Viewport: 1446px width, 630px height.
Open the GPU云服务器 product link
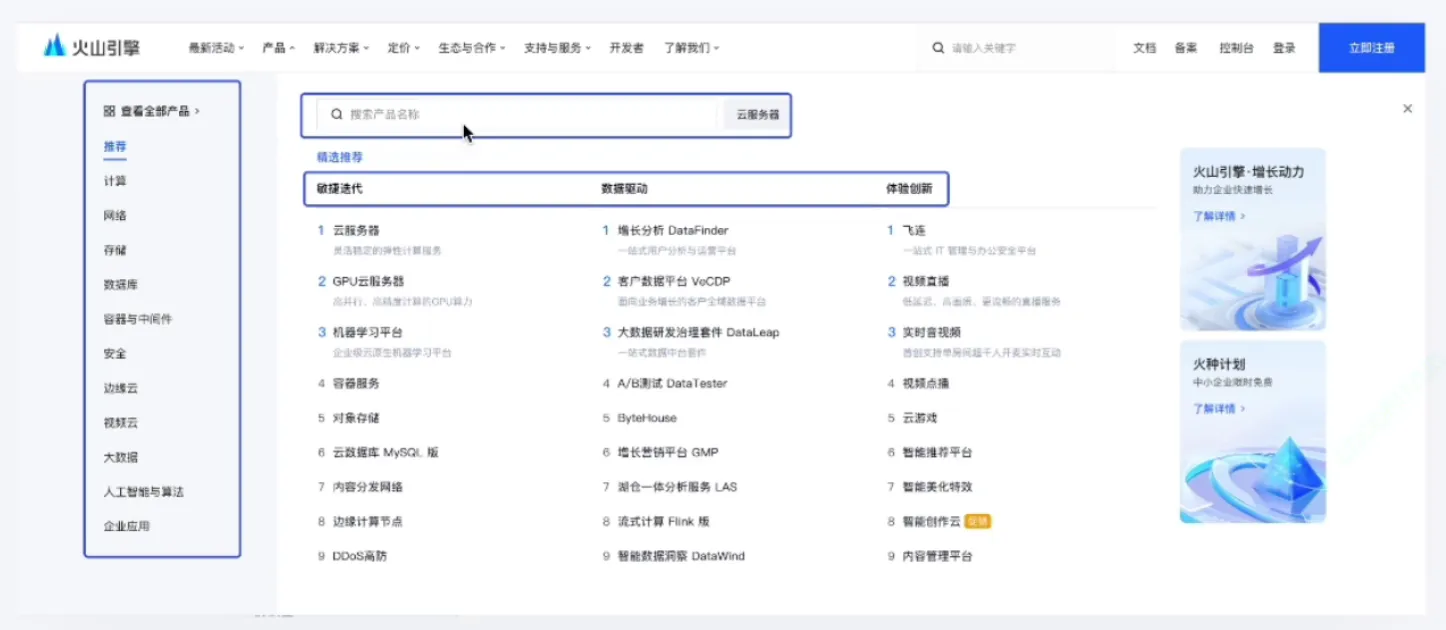click(x=368, y=281)
